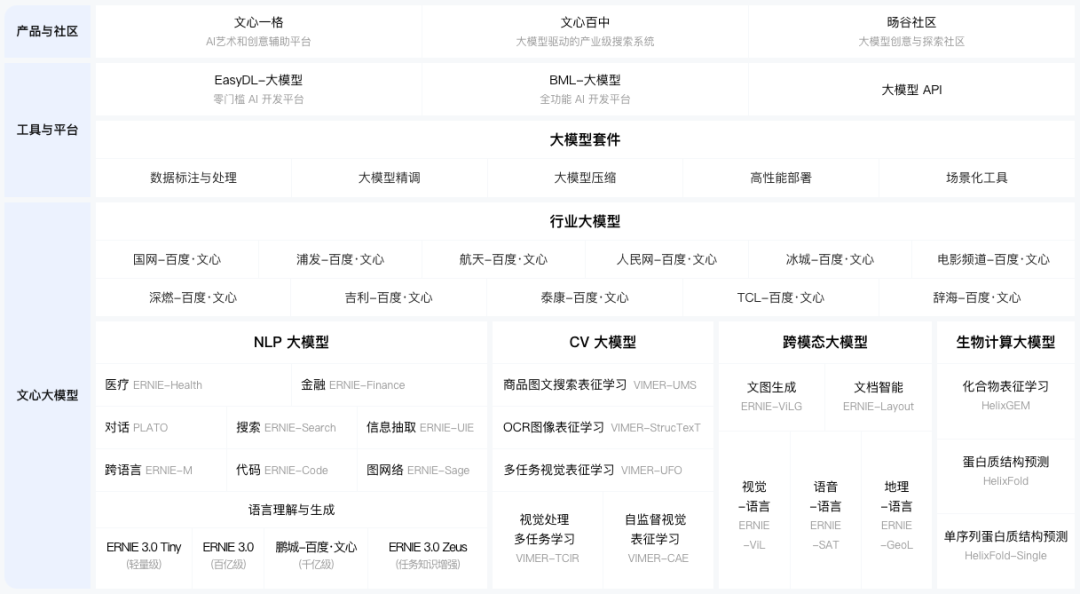Select 文档智能 ERNIE-Layout cell

click(878, 396)
